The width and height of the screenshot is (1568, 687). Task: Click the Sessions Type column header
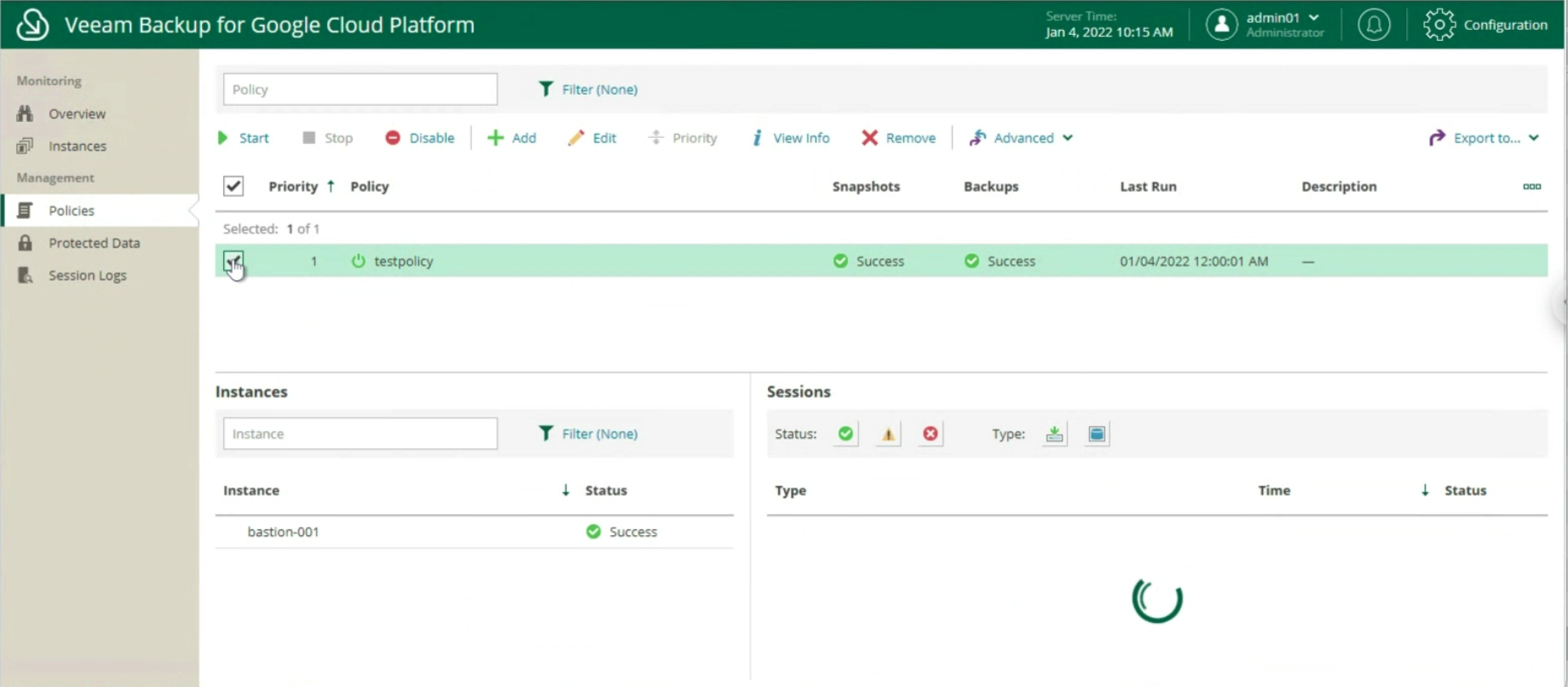(x=791, y=490)
